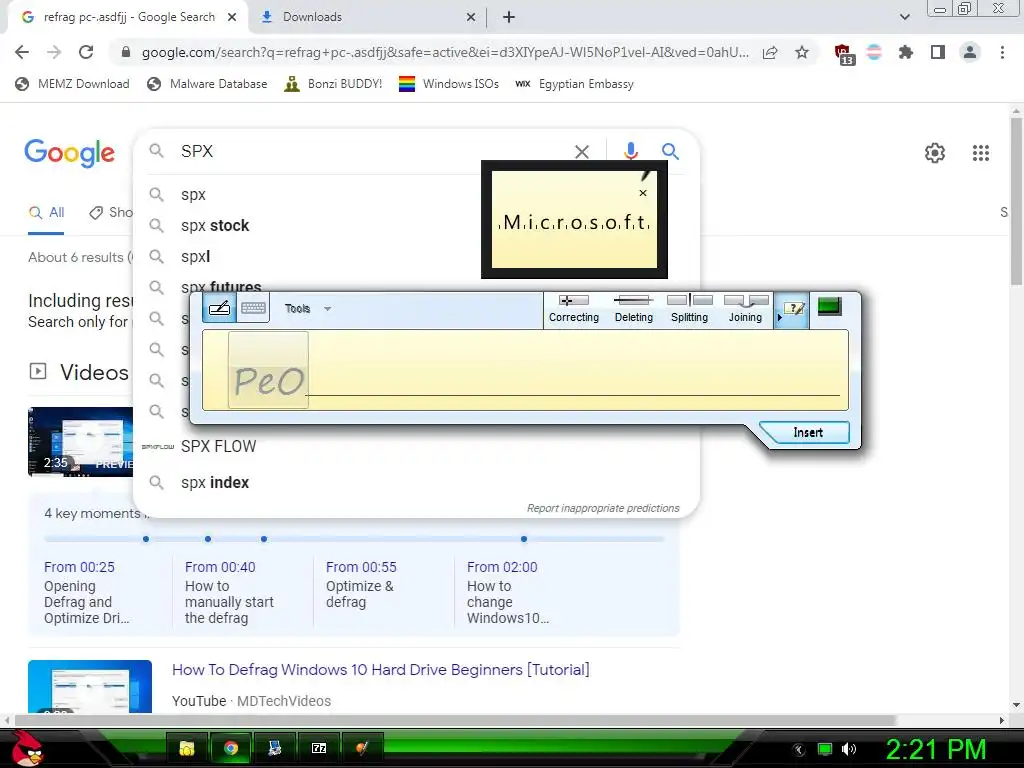Screen dimensions: 1024x768
Task: Choose the 'spx stock' suggestion
Action: click(215, 225)
